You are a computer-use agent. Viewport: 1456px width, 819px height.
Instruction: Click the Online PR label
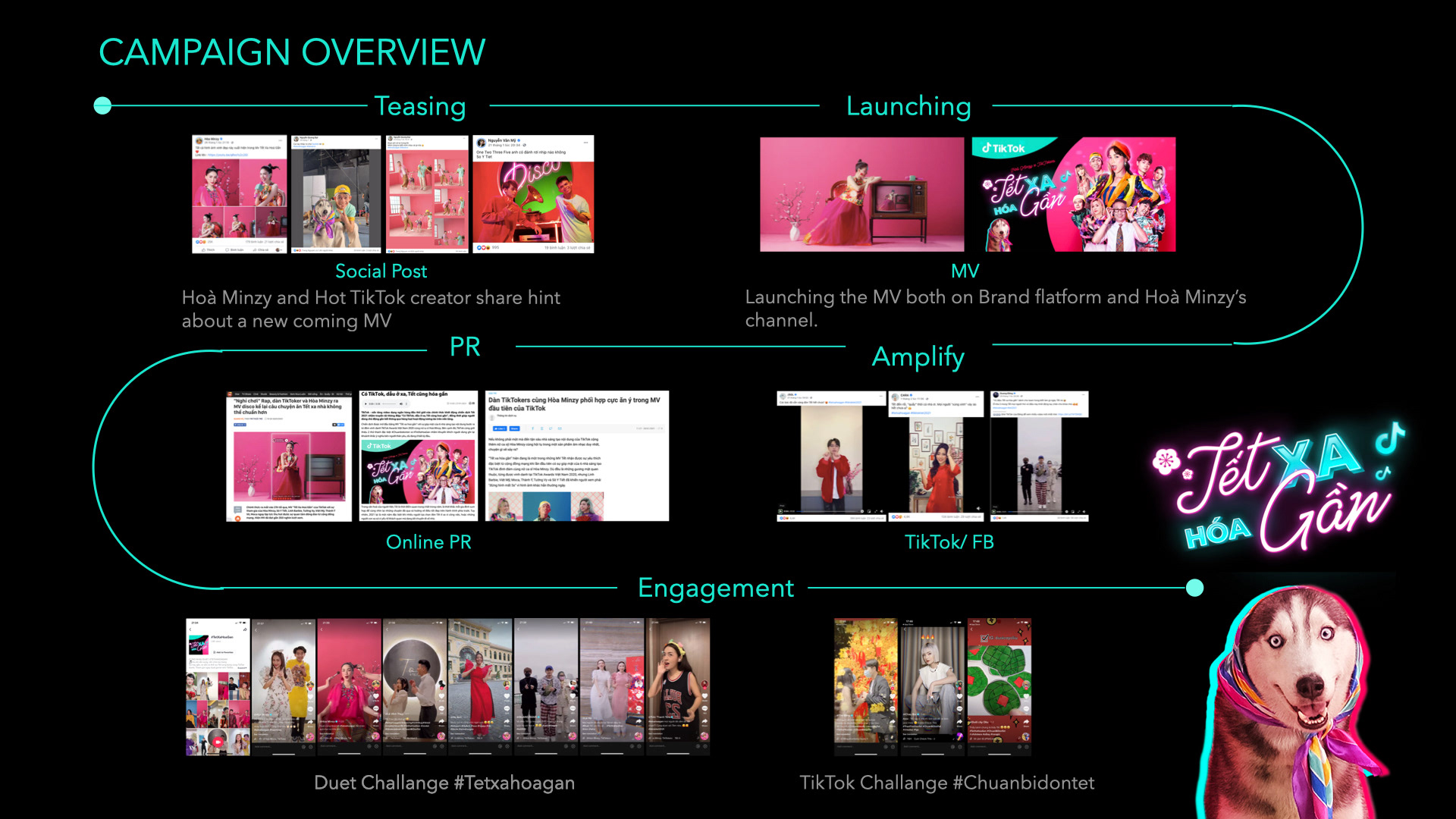tap(428, 542)
